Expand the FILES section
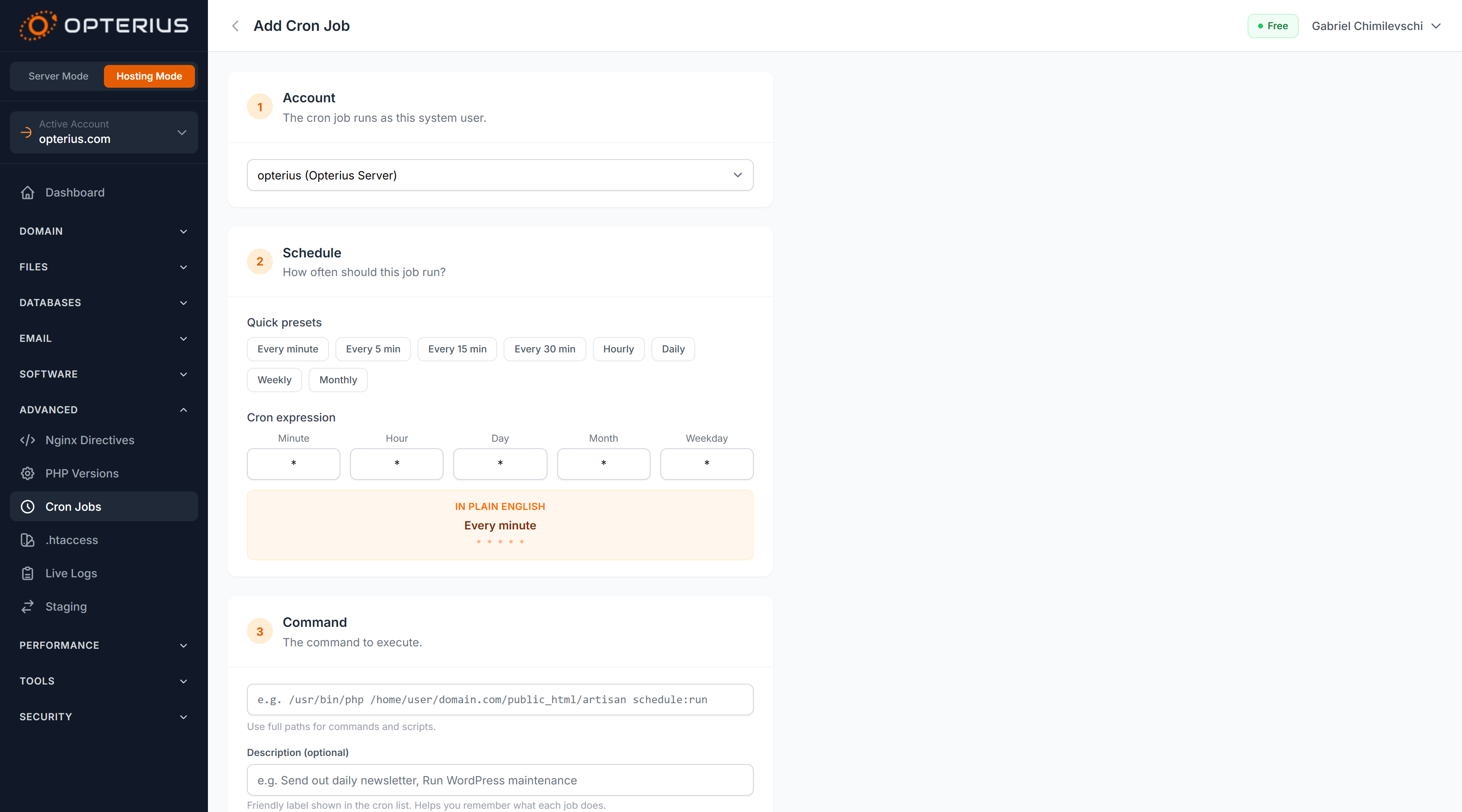Image resolution: width=1462 pixels, height=812 pixels. pyautogui.click(x=104, y=267)
